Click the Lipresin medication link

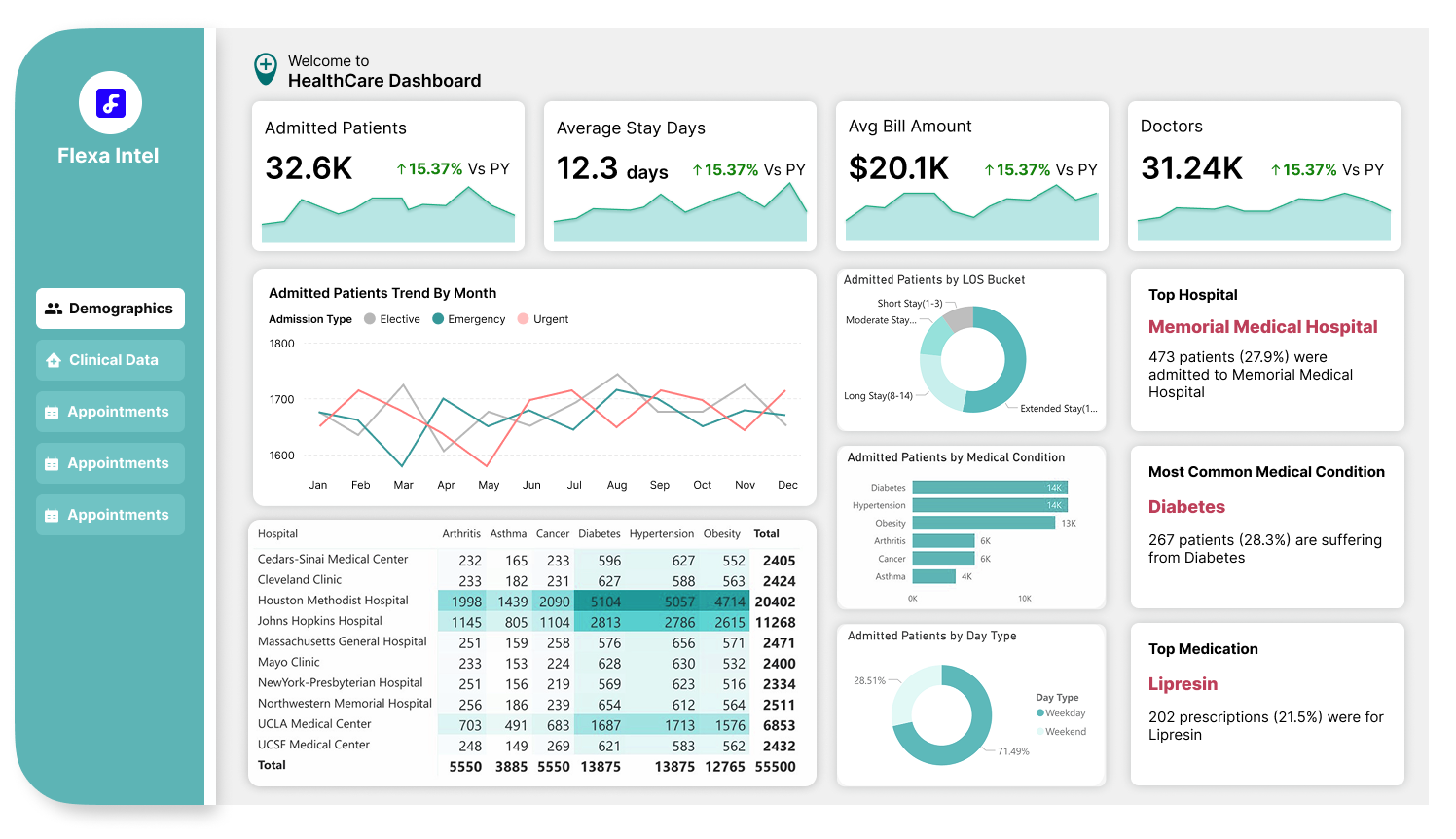(x=1183, y=684)
